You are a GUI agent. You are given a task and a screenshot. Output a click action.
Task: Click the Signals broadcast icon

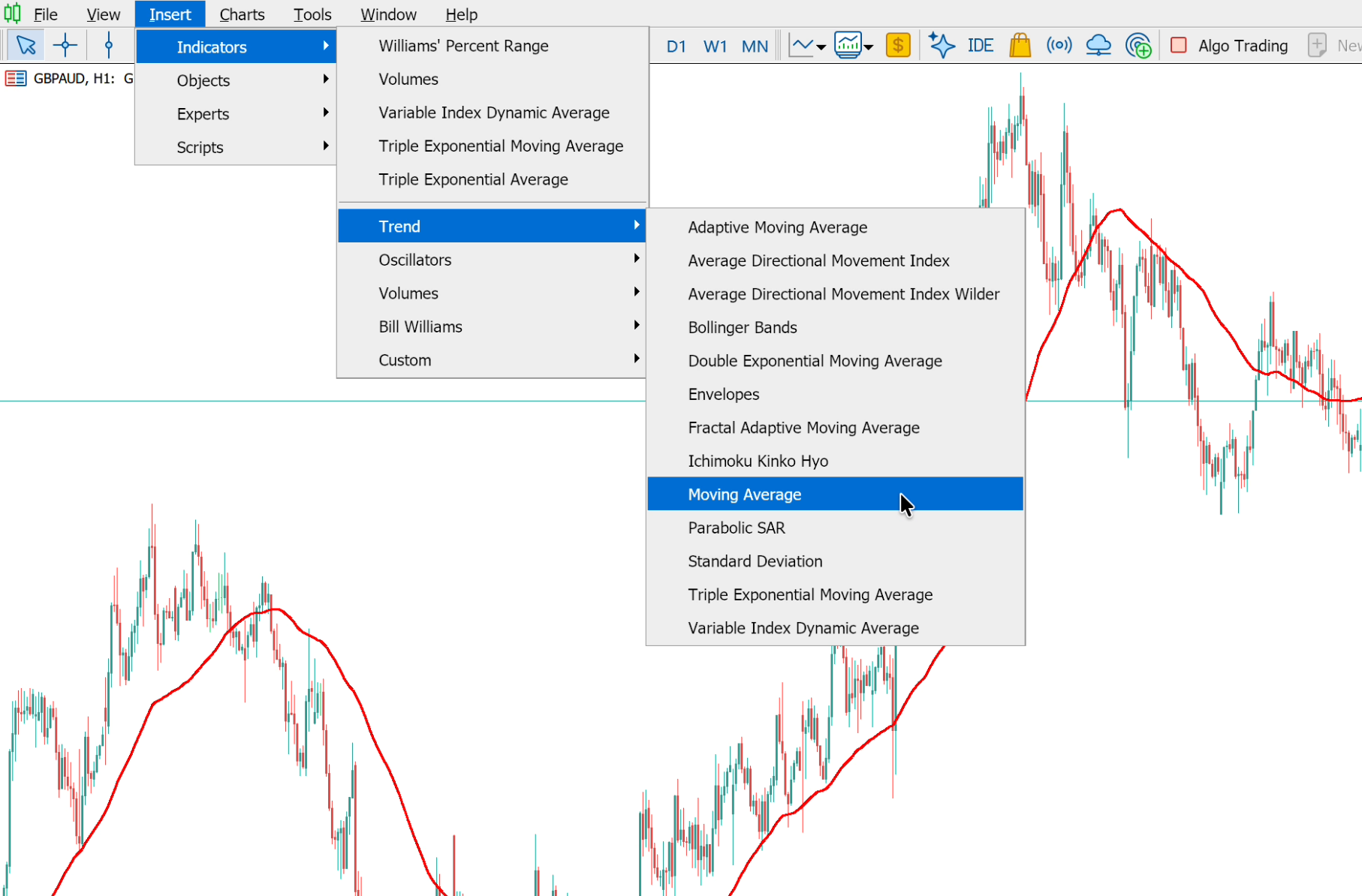tap(1059, 46)
